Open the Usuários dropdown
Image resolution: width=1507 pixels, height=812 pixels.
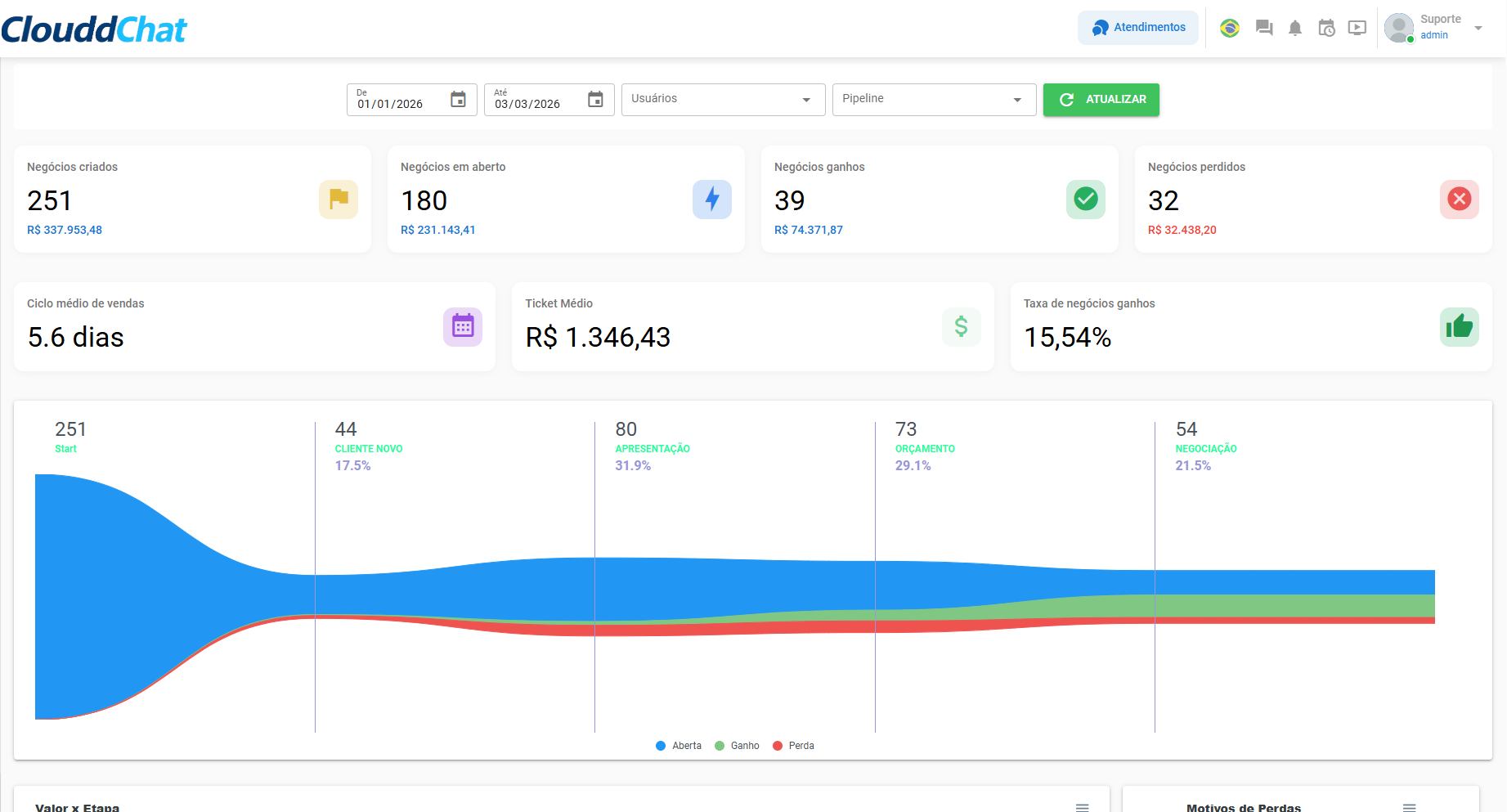(x=723, y=99)
